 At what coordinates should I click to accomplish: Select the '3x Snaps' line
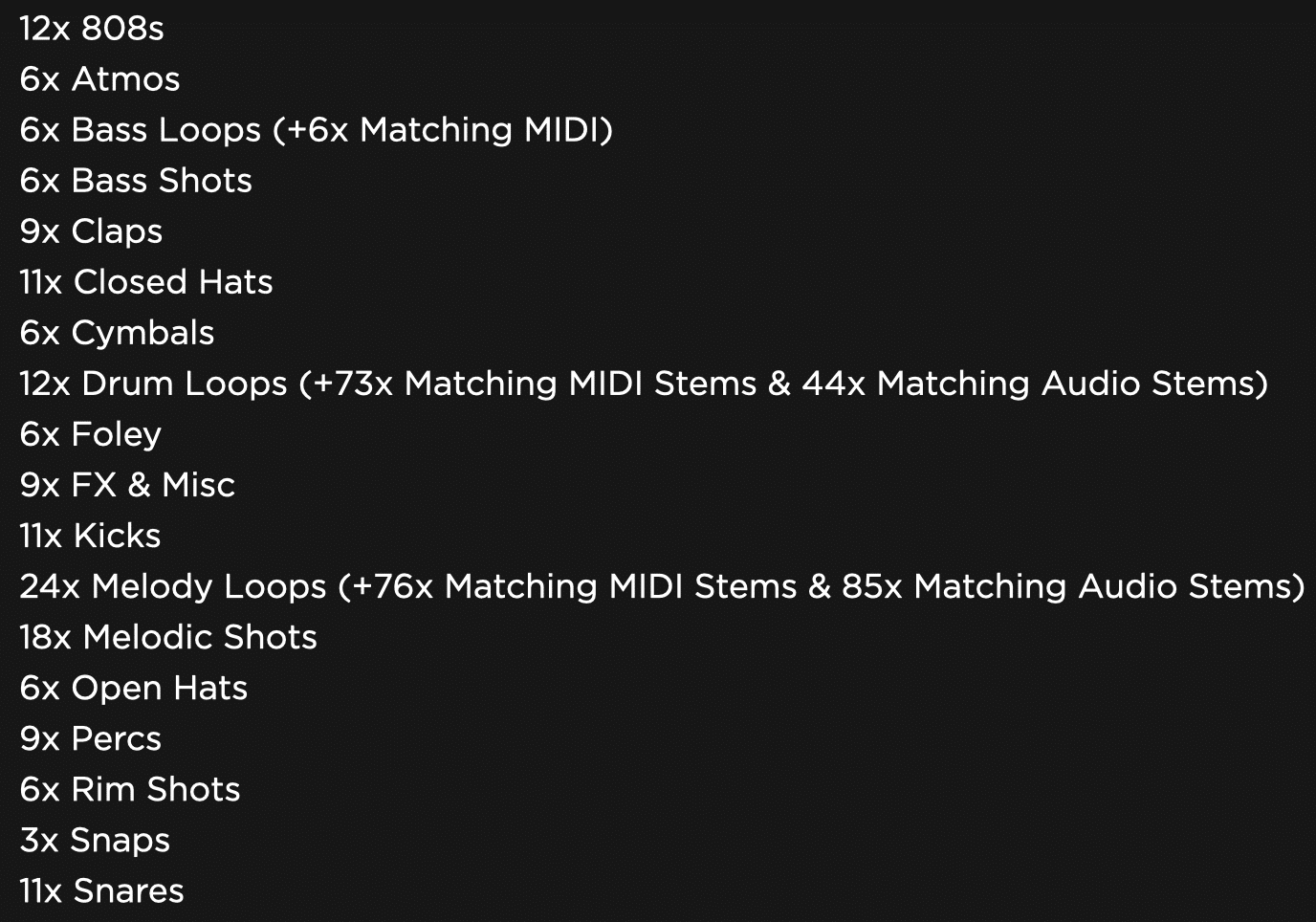pyautogui.click(x=95, y=840)
